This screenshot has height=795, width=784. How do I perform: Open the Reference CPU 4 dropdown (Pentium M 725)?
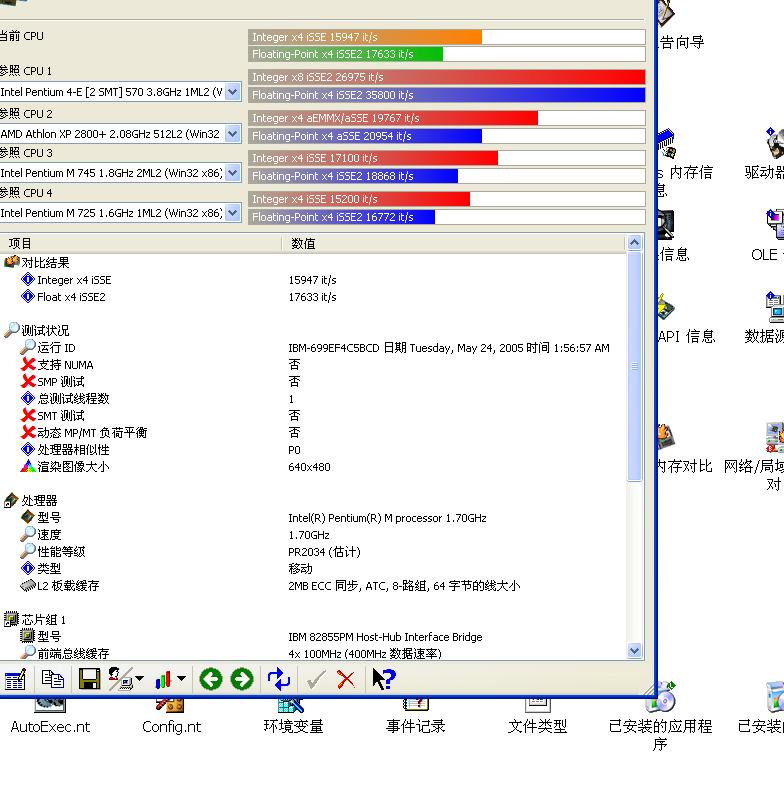[x=233, y=213]
